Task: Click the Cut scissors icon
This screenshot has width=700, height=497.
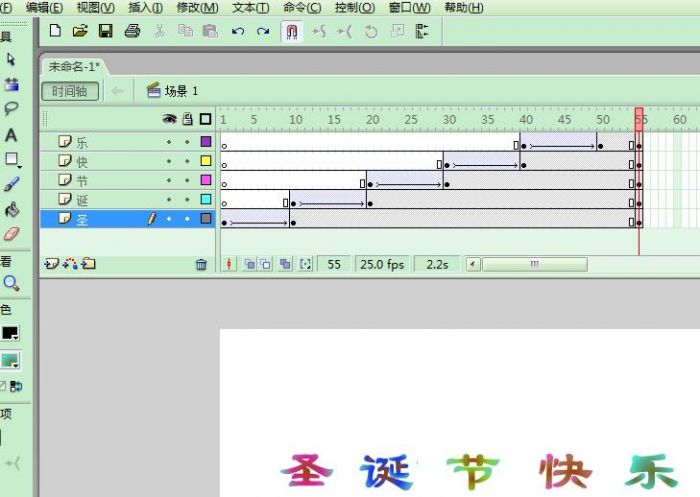Action: click(159, 31)
